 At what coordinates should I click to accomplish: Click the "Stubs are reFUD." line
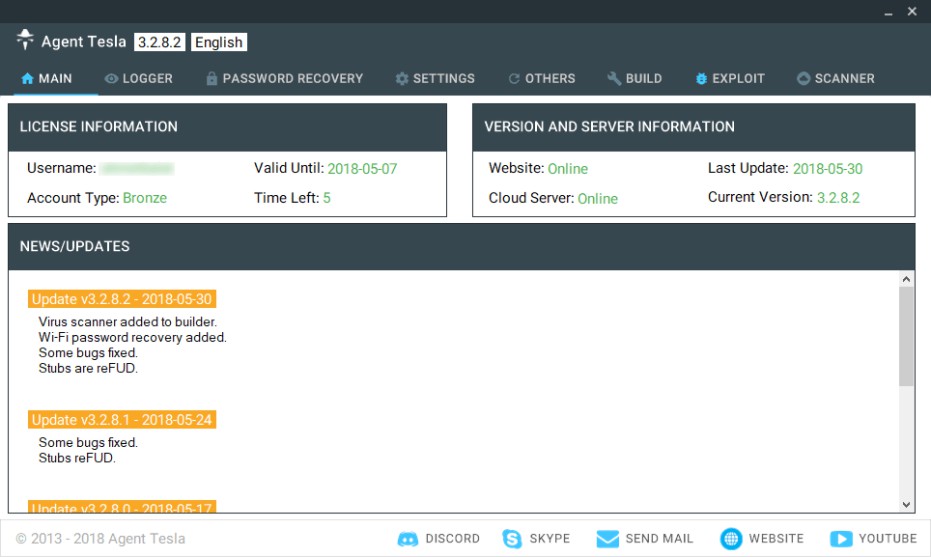[x=88, y=368]
